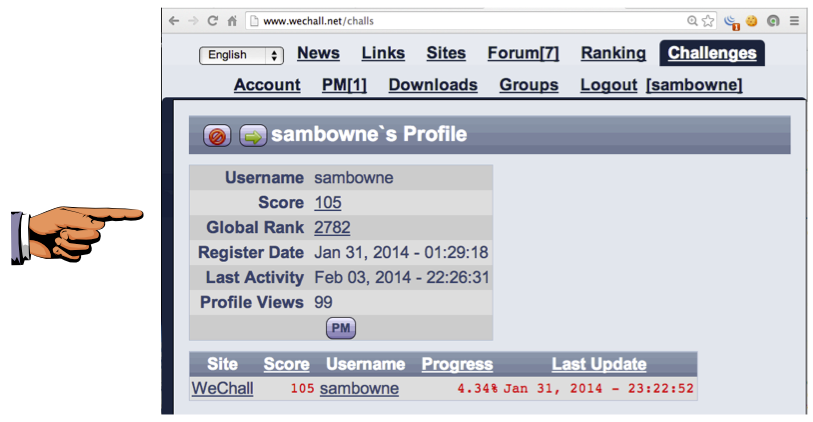813x422 pixels.
Task: Click the browser forward arrow
Action: click(x=193, y=21)
